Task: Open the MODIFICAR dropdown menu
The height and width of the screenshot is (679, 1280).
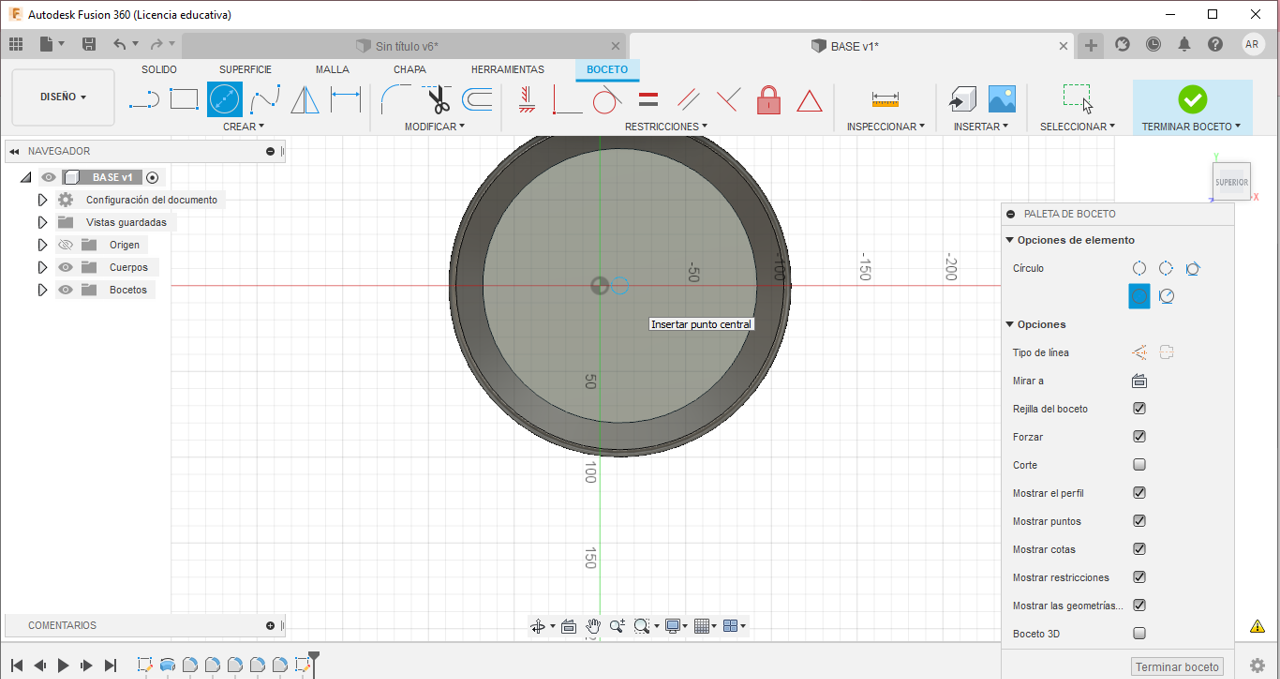Action: (435, 127)
